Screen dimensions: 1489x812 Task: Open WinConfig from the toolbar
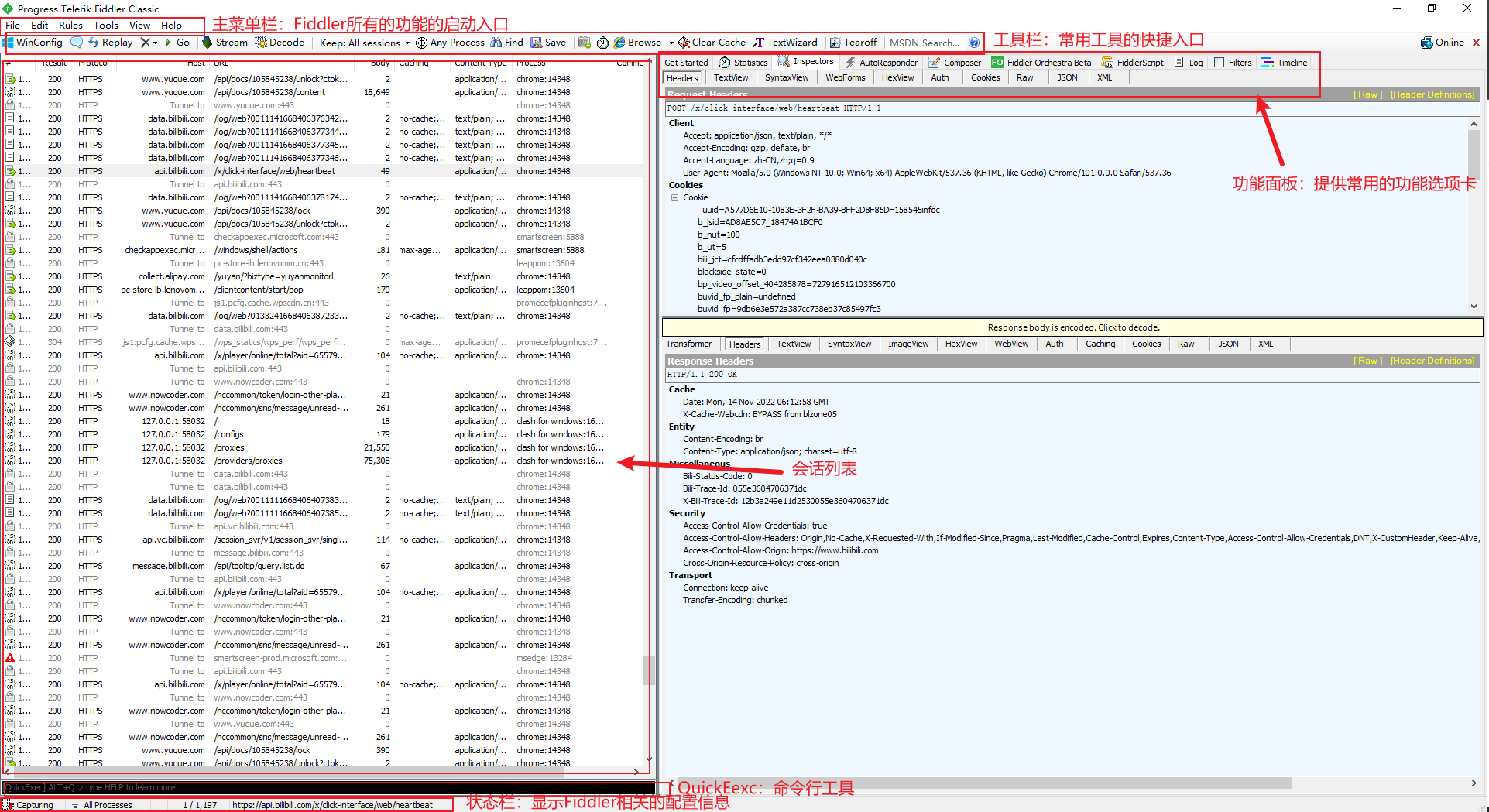34,43
